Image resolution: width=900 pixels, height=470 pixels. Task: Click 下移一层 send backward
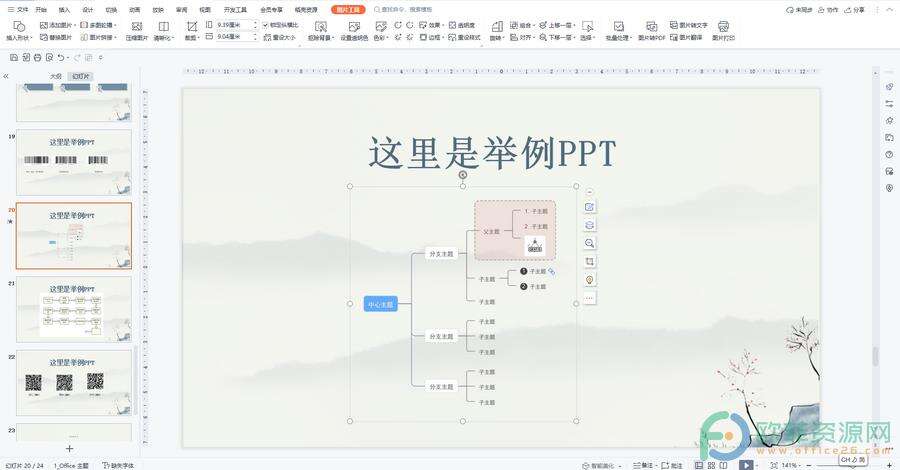coord(556,37)
